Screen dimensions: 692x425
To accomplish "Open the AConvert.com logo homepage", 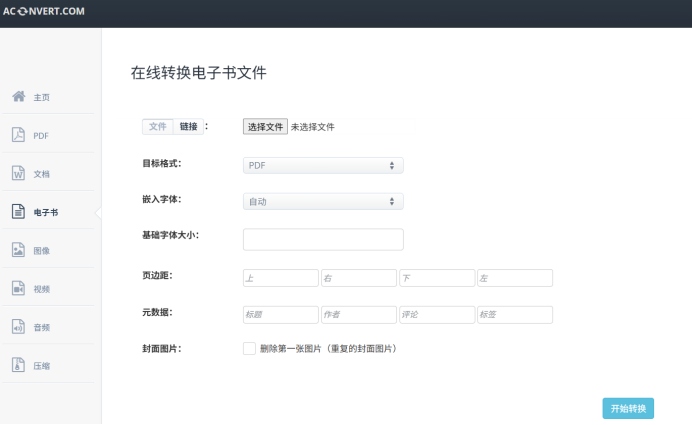I will coord(44,11).
